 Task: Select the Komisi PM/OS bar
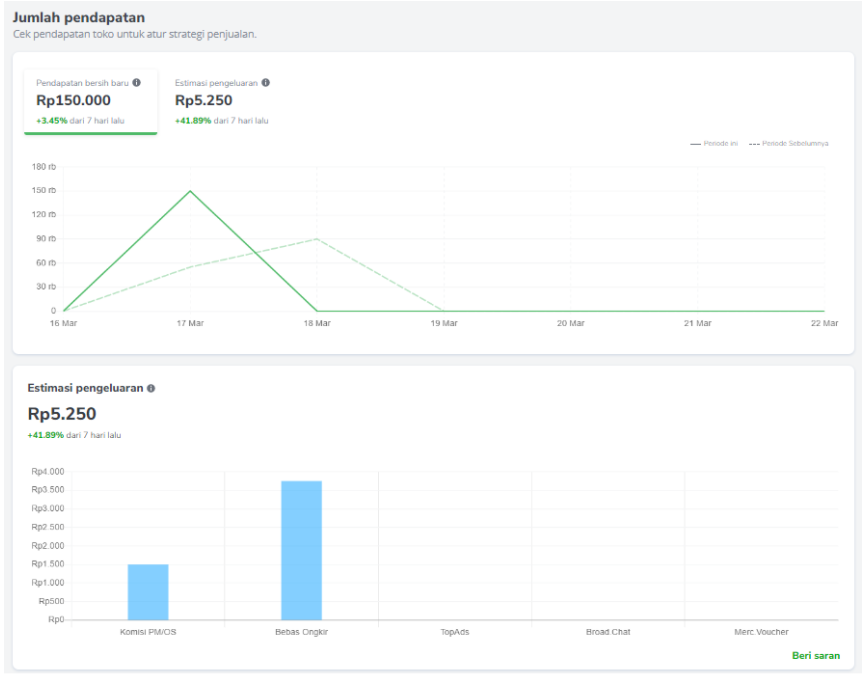tap(148, 592)
